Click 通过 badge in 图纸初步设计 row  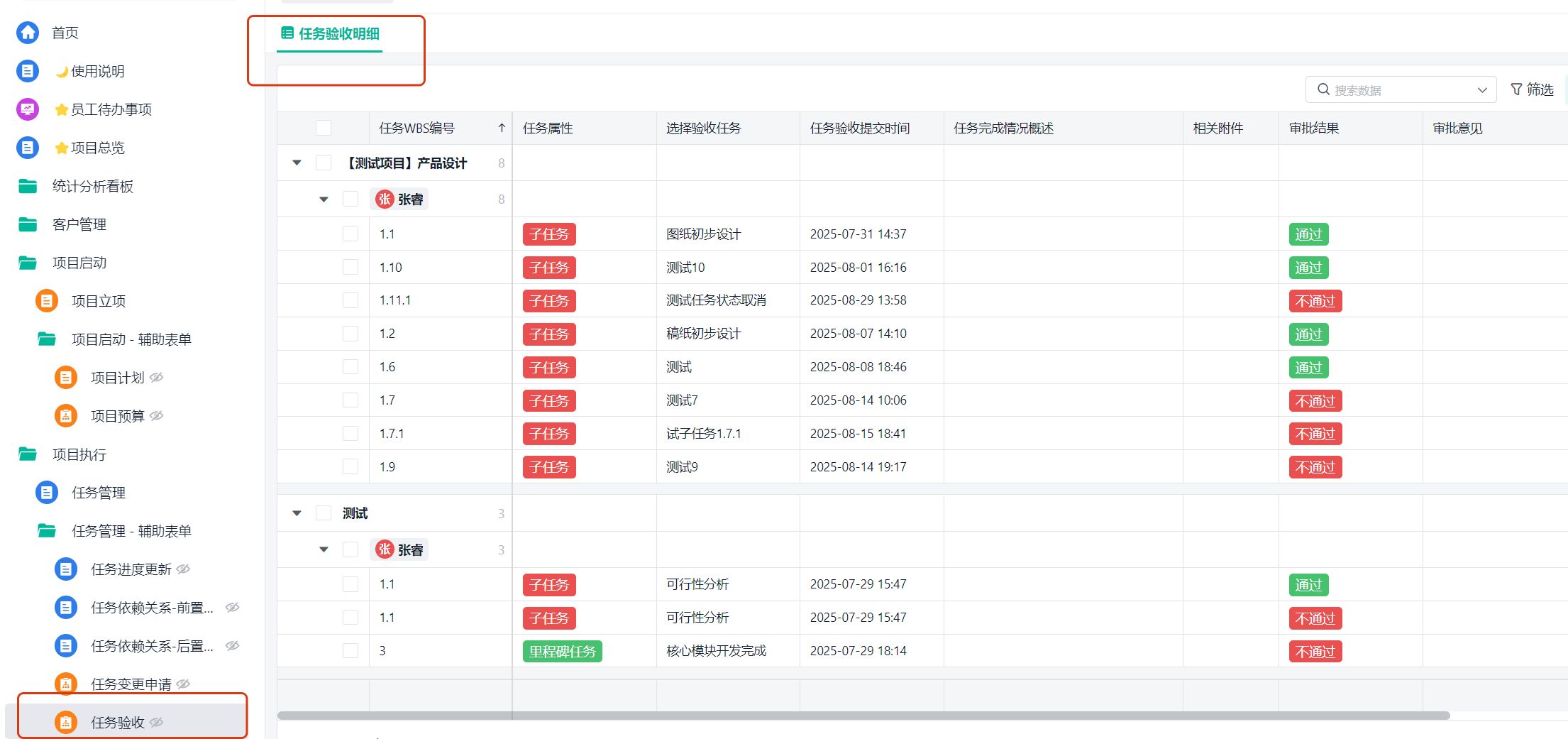1308,234
